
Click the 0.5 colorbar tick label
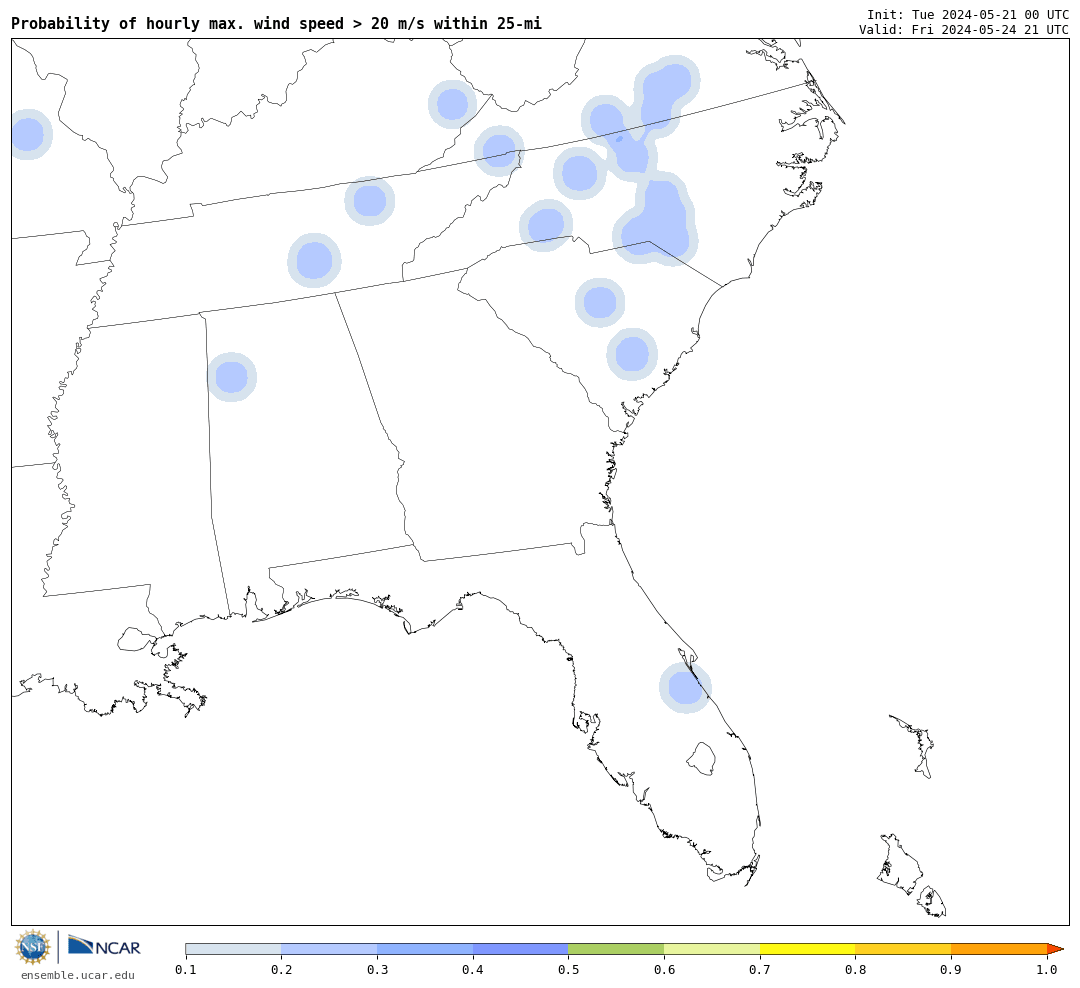568,970
